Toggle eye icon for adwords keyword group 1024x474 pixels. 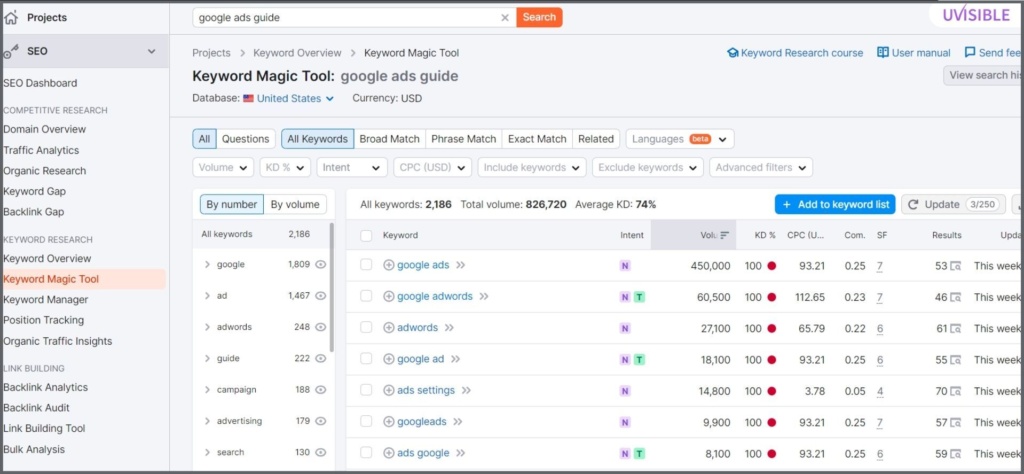coord(320,327)
